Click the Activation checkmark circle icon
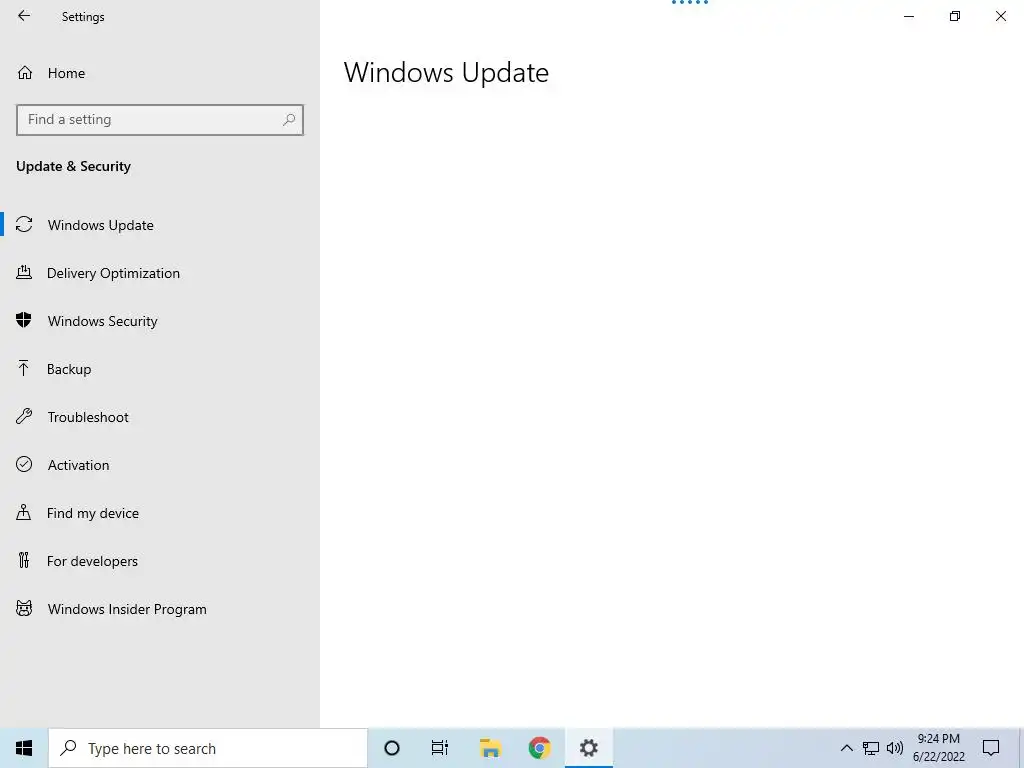Screen dimensions: 1024x768 pyautogui.click(x=24, y=464)
